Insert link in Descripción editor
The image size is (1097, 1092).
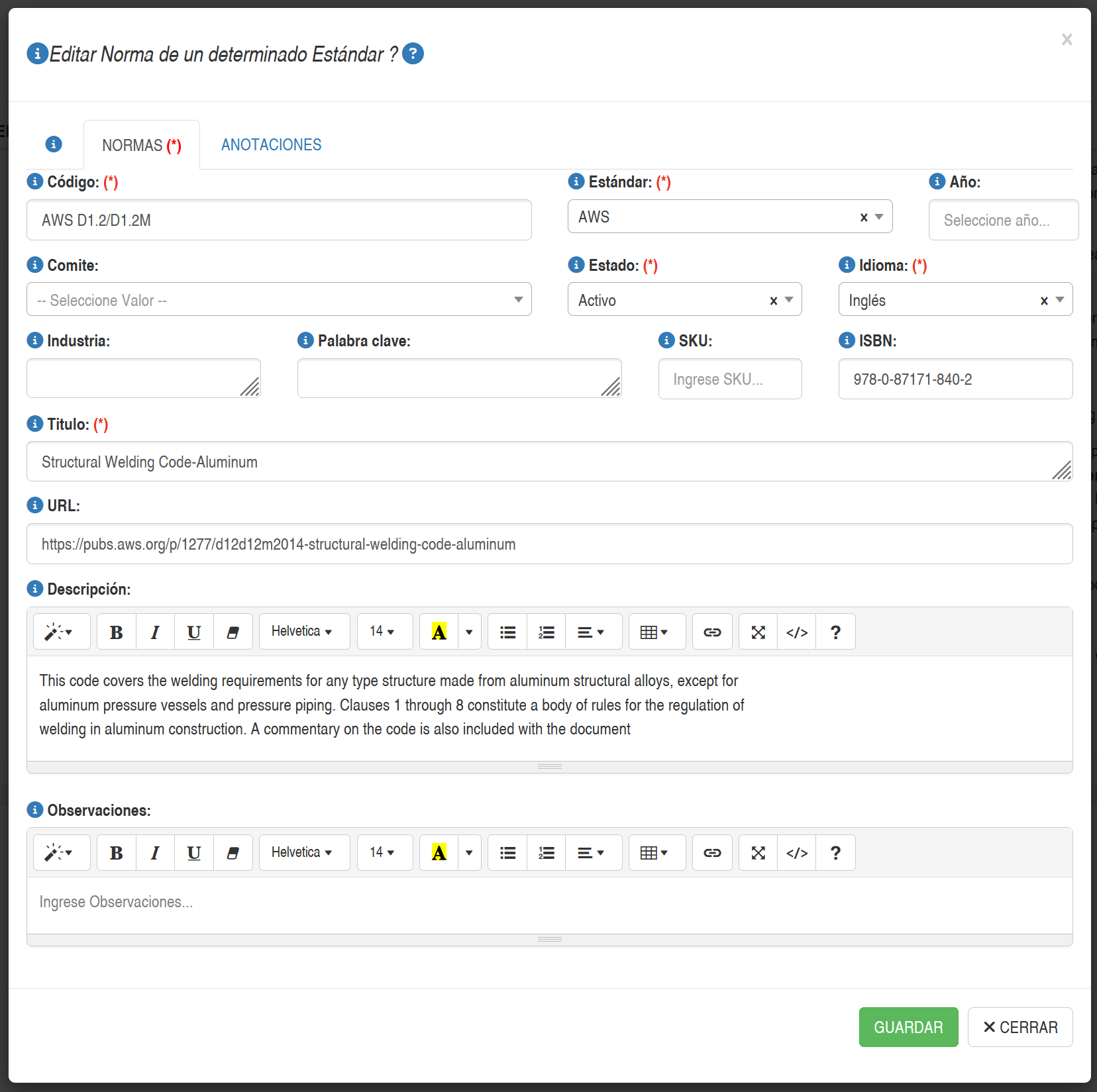(712, 632)
